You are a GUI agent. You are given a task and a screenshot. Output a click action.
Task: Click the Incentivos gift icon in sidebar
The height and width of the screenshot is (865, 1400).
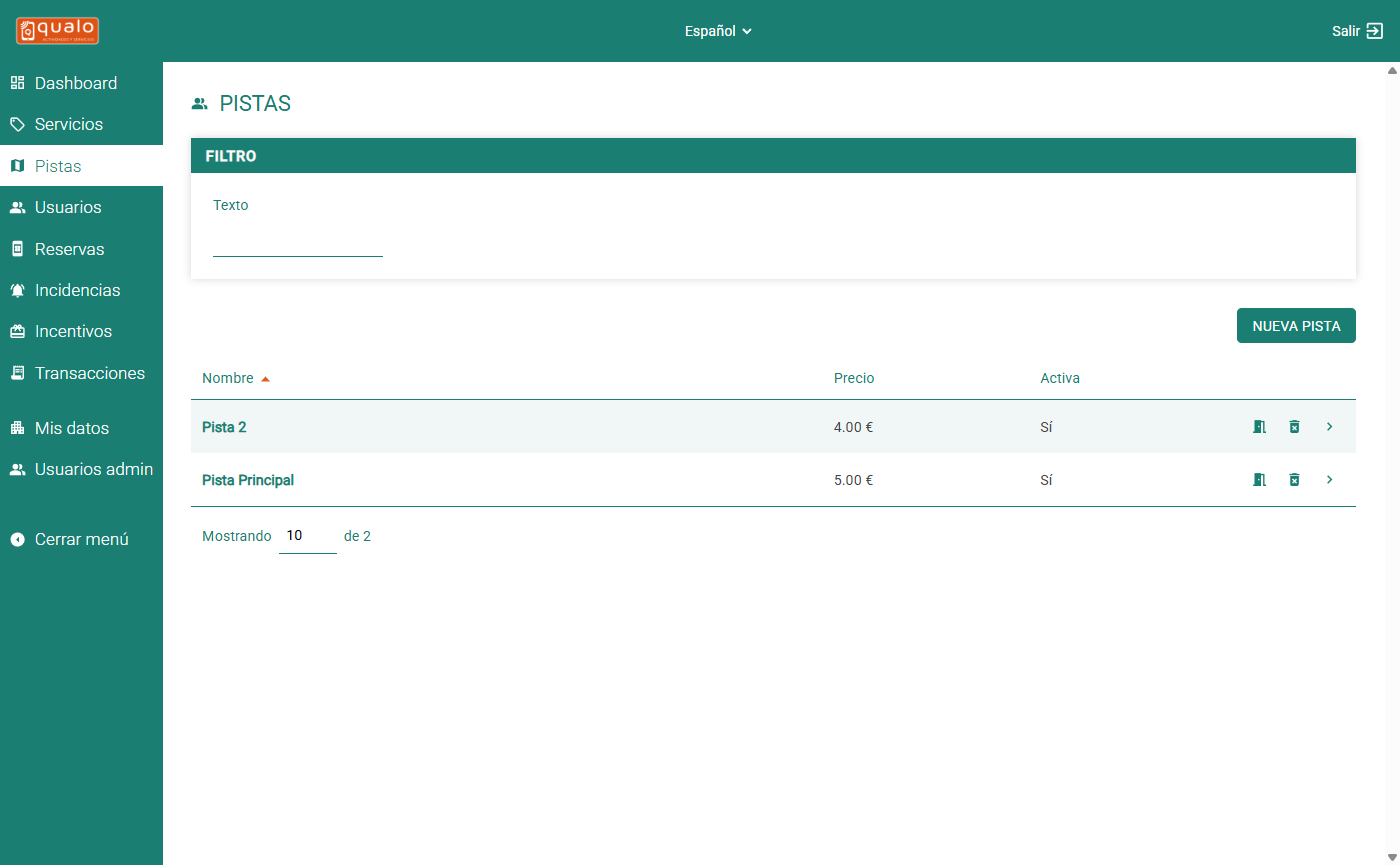click(x=17, y=332)
